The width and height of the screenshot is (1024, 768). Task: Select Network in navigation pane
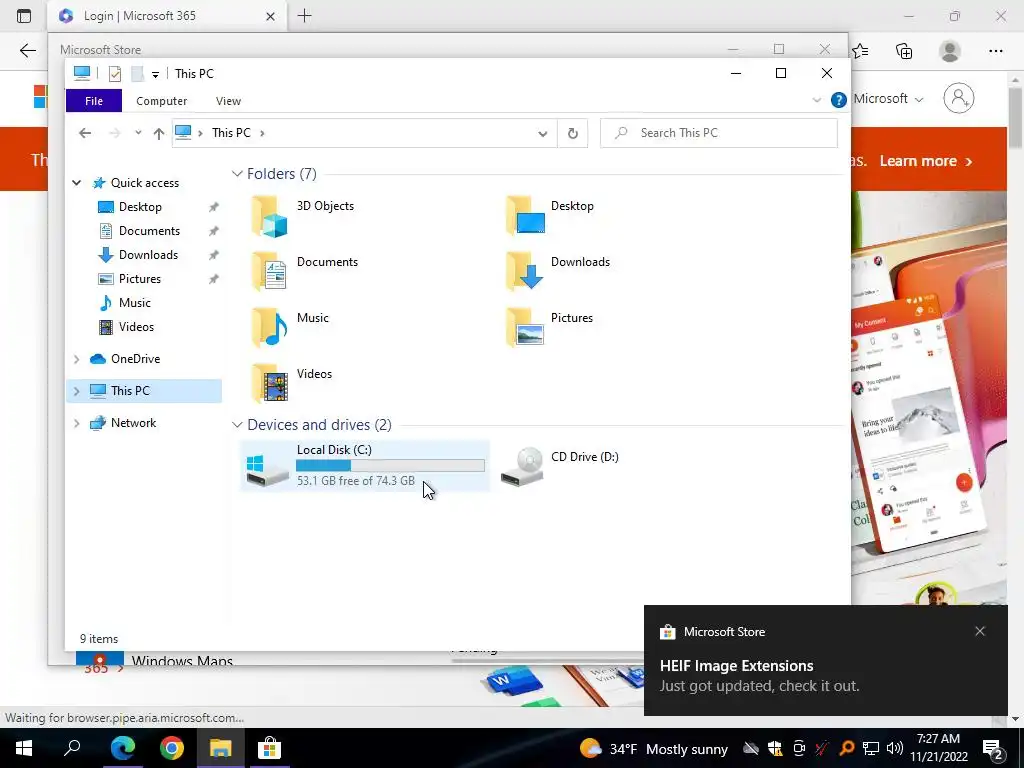click(x=133, y=423)
